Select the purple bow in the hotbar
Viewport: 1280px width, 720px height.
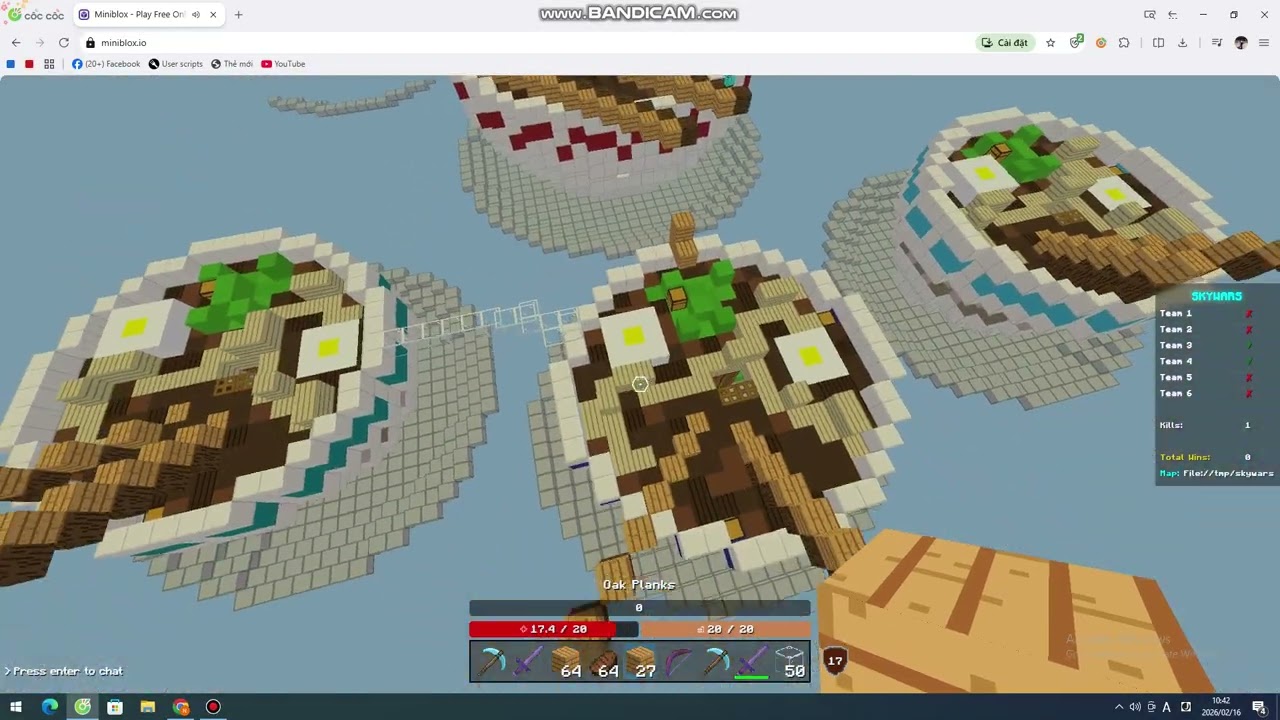[x=677, y=662]
